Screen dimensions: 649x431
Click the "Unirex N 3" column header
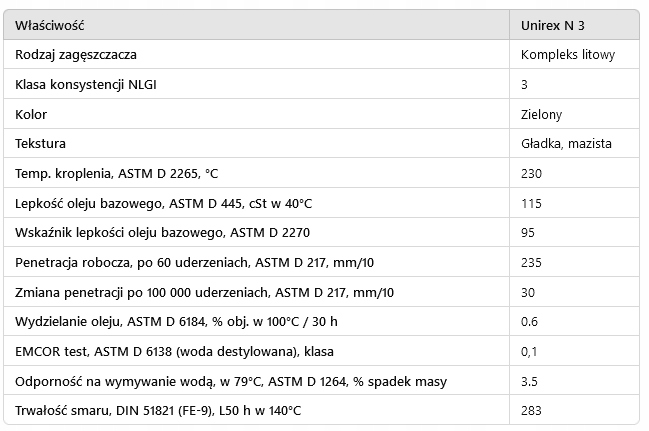554,23
